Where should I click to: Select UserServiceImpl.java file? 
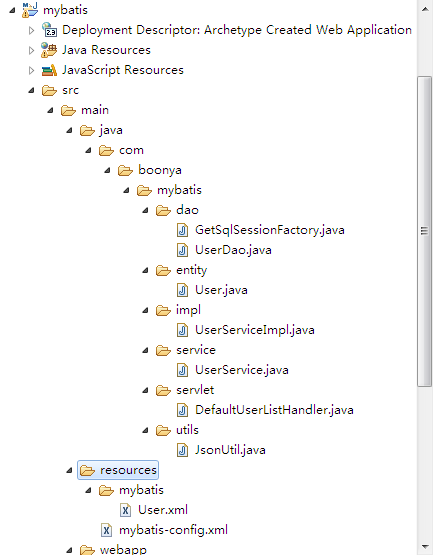255,330
